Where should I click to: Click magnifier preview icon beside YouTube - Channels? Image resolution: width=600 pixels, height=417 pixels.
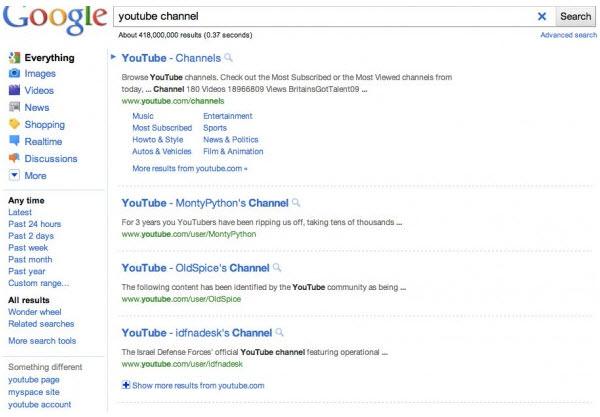(x=228, y=57)
